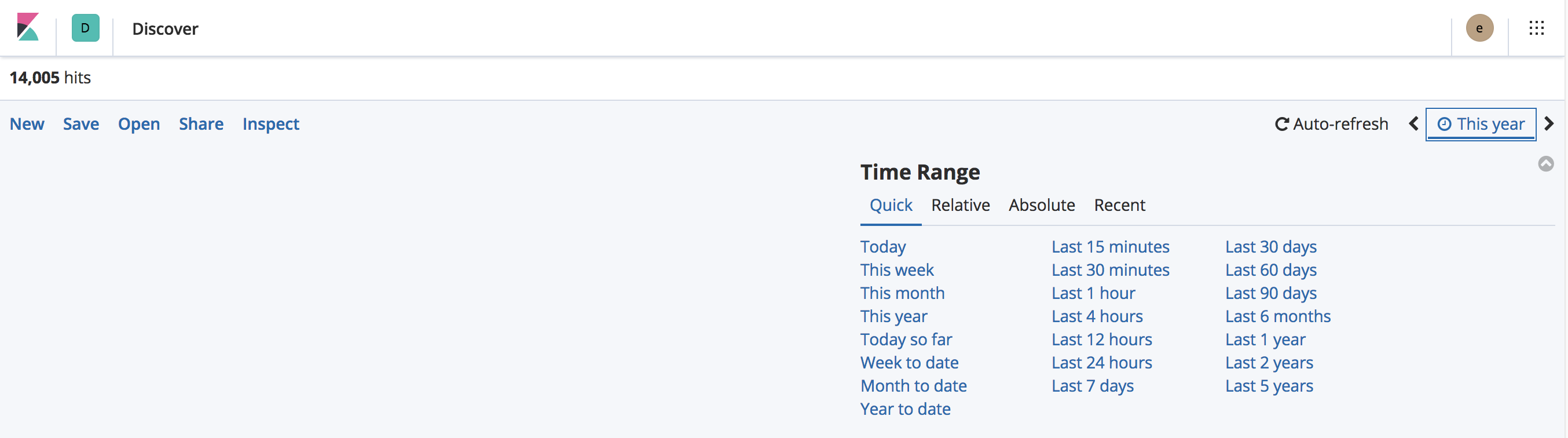Select the Recent time ranges view
This screenshot has width=1568, height=438.
[x=1119, y=205]
